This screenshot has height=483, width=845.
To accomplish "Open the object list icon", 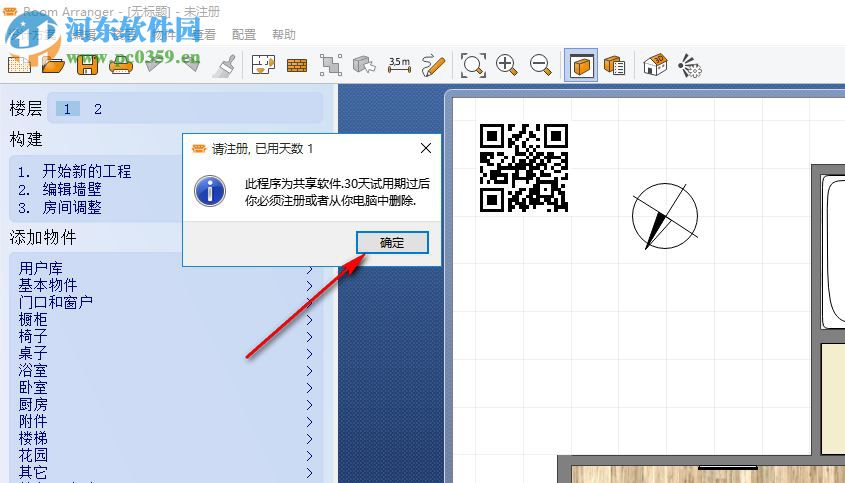I will (614, 65).
